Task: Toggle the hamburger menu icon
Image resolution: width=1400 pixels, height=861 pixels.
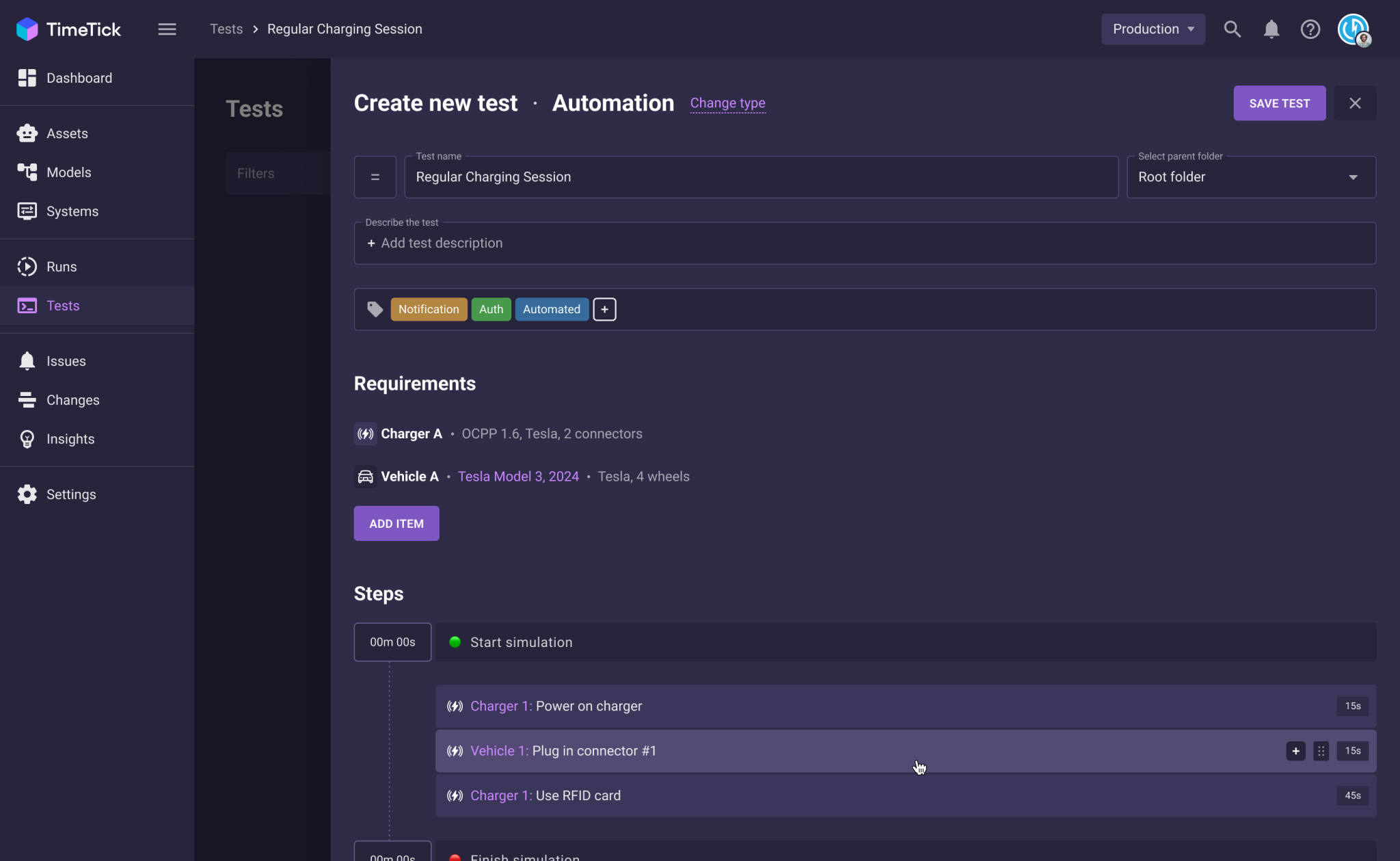Action: point(167,29)
